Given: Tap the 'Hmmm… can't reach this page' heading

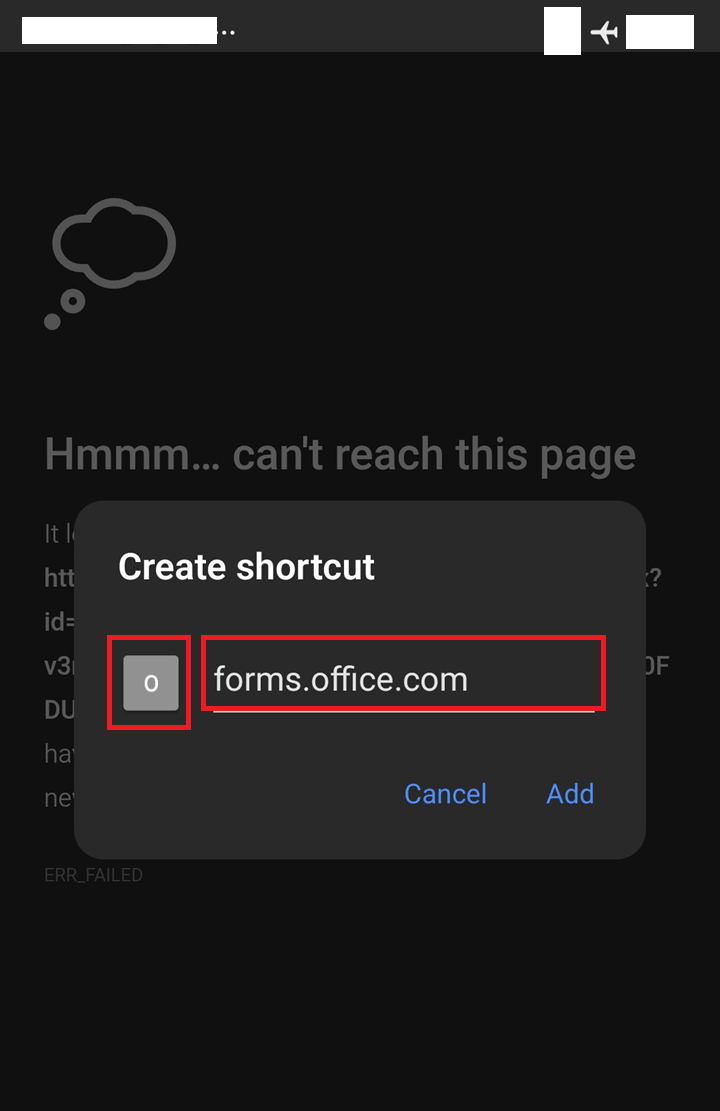Looking at the screenshot, I should [x=340, y=453].
